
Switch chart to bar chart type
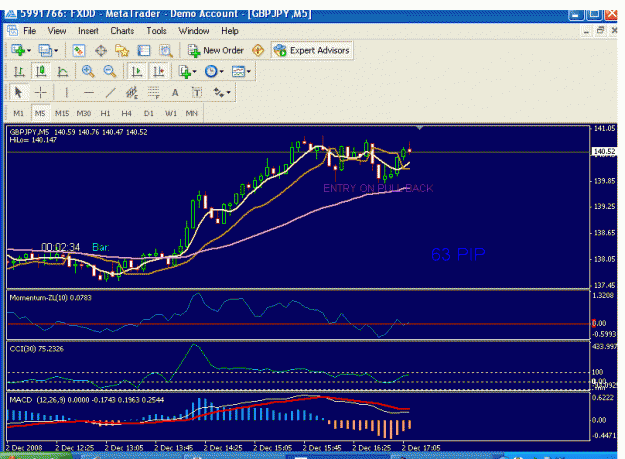pos(19,72)
